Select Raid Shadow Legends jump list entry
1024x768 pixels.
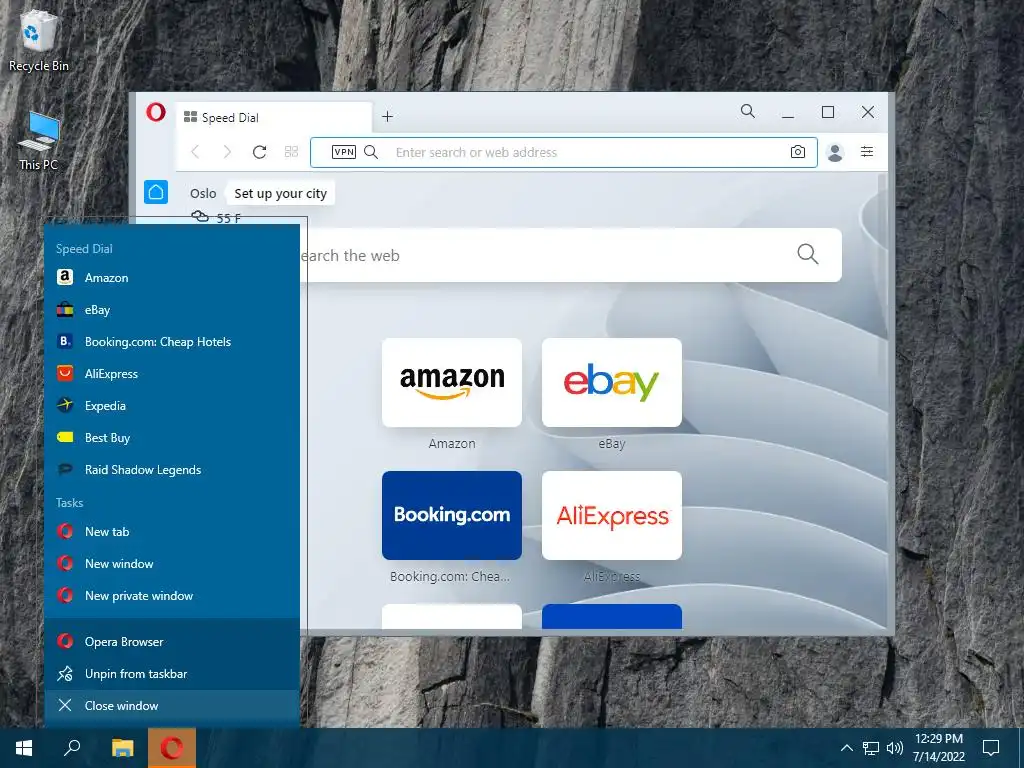tap(172, 470)
